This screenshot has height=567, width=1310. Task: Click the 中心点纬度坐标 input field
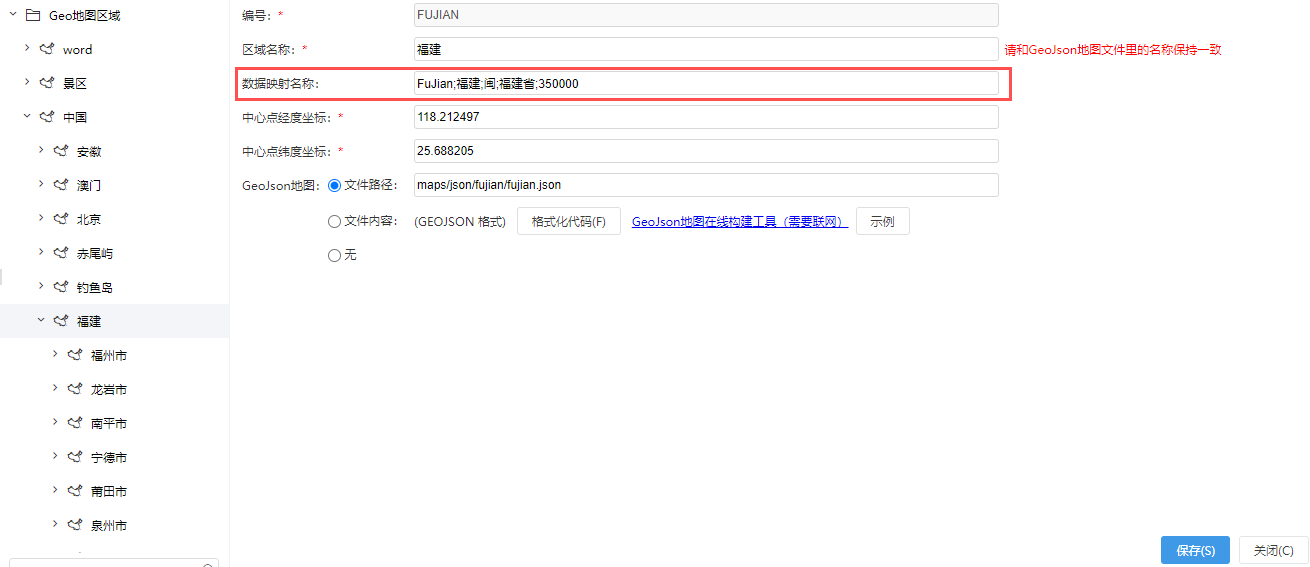click(706, 151)
